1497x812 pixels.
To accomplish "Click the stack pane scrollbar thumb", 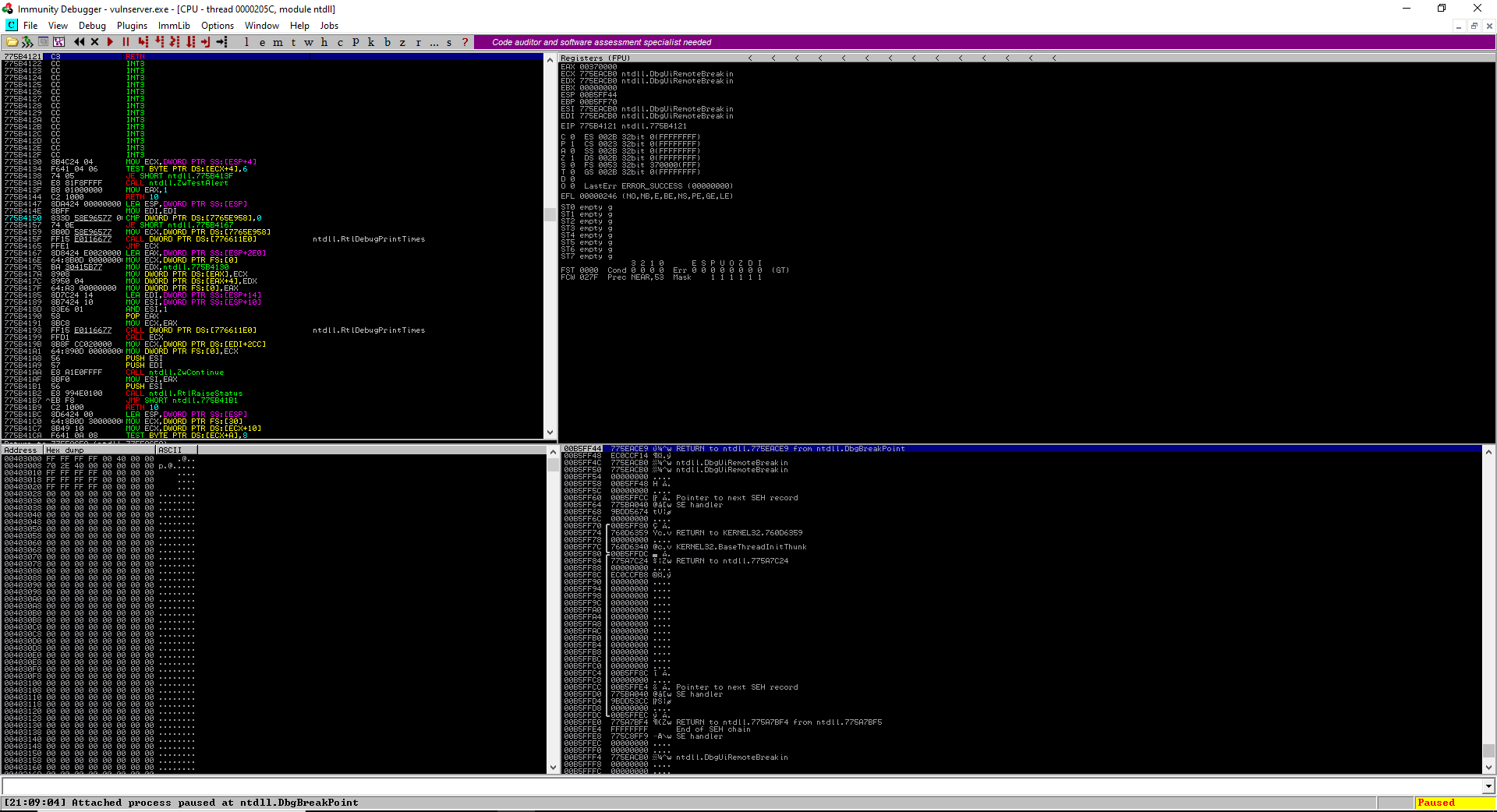I will (1488, 750).
